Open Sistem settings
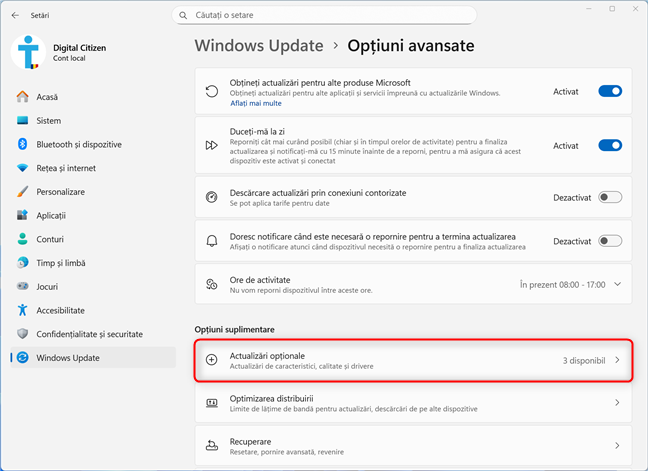The width and height of the screenshot is (648, 471). click(x=93, y=121)
